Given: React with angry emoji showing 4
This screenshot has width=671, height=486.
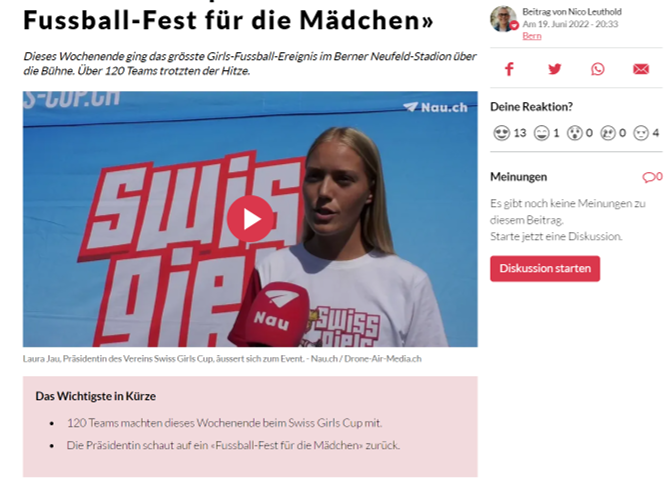Looking at the screenshot, I should [641, 133].
